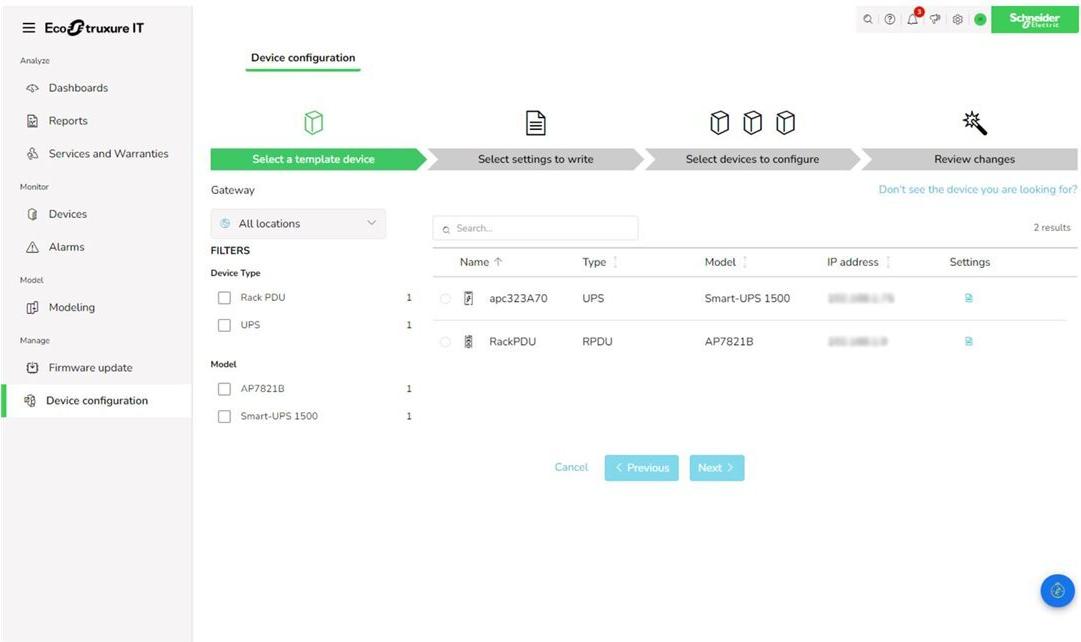Go to Firmware update in sidebar
Viewport: 1081px width, 642px height.
click(x=90, y=368)
